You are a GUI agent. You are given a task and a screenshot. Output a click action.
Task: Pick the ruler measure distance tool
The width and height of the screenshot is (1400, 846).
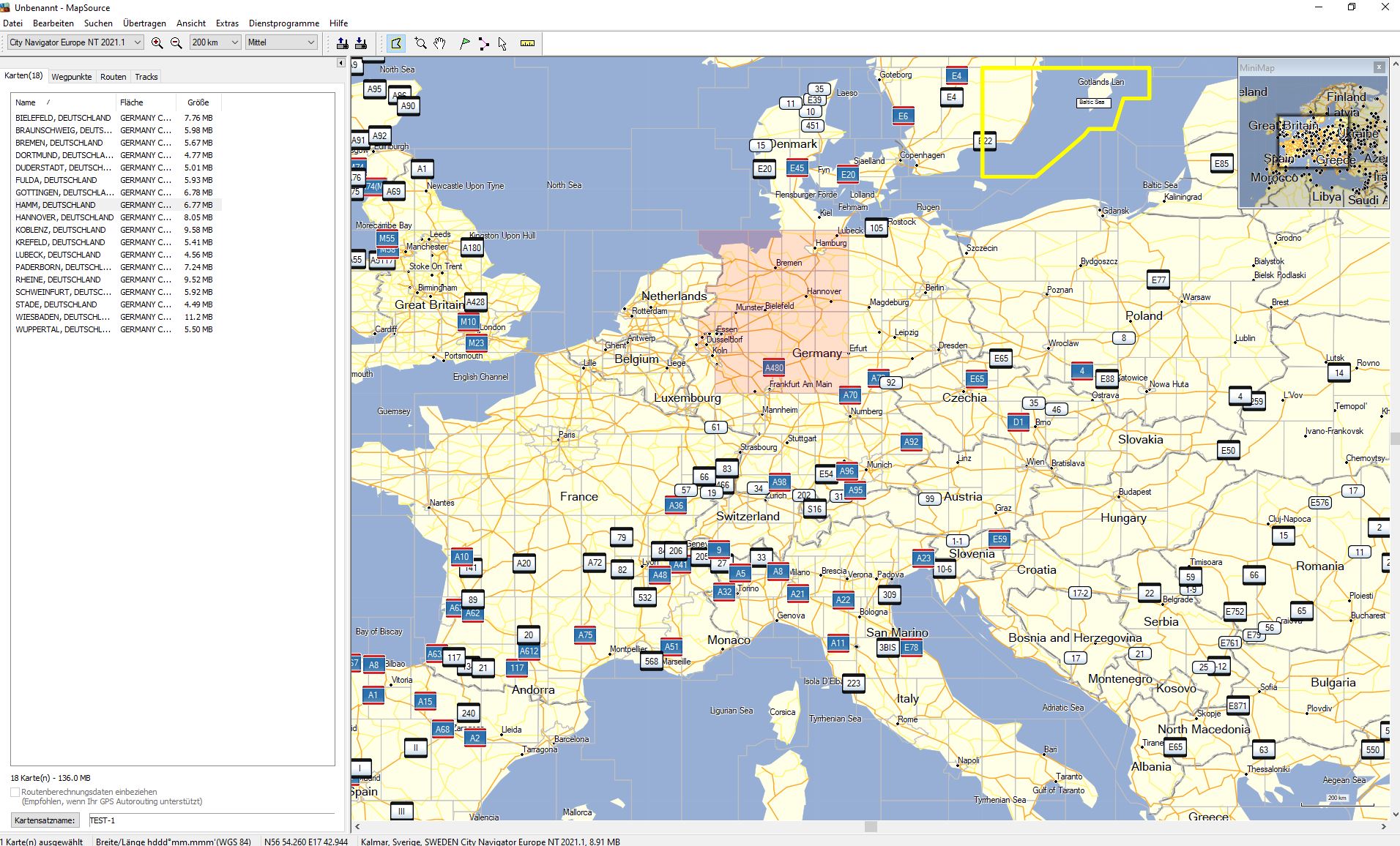[x=527, y=43]
